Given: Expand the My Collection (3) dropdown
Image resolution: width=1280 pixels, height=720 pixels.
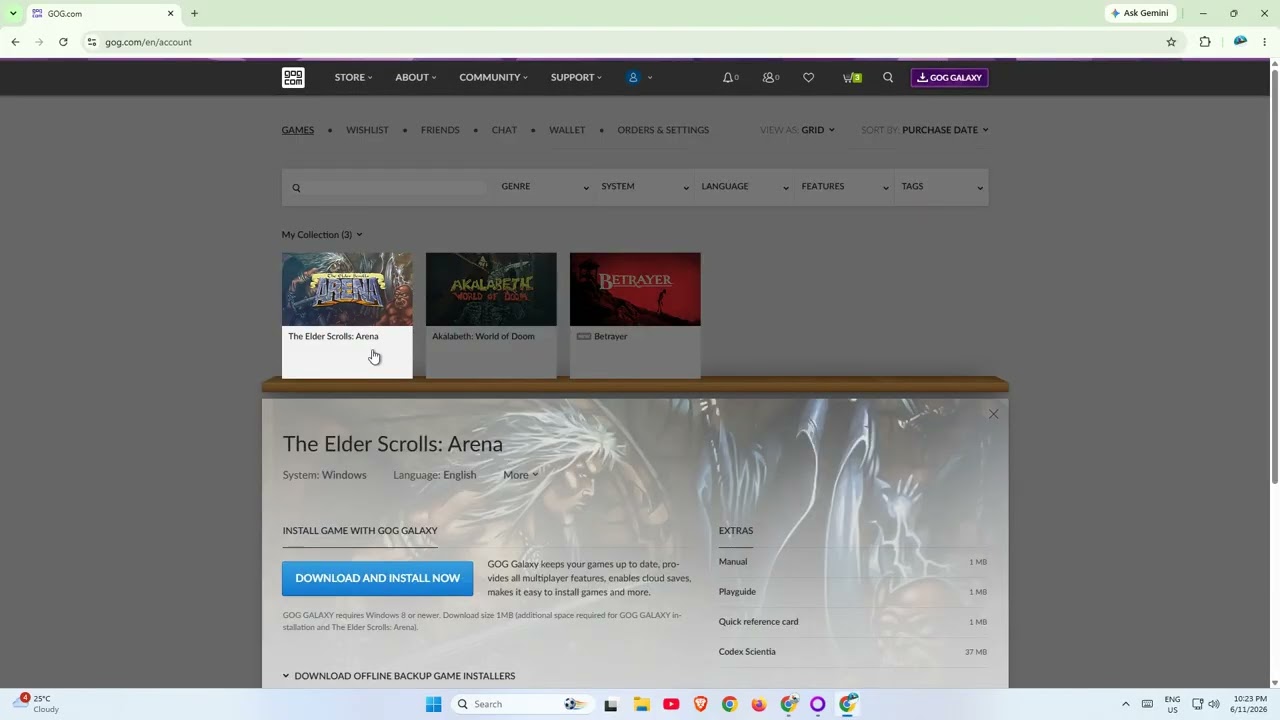Looking at the screenshot, I should pos(322,235).
